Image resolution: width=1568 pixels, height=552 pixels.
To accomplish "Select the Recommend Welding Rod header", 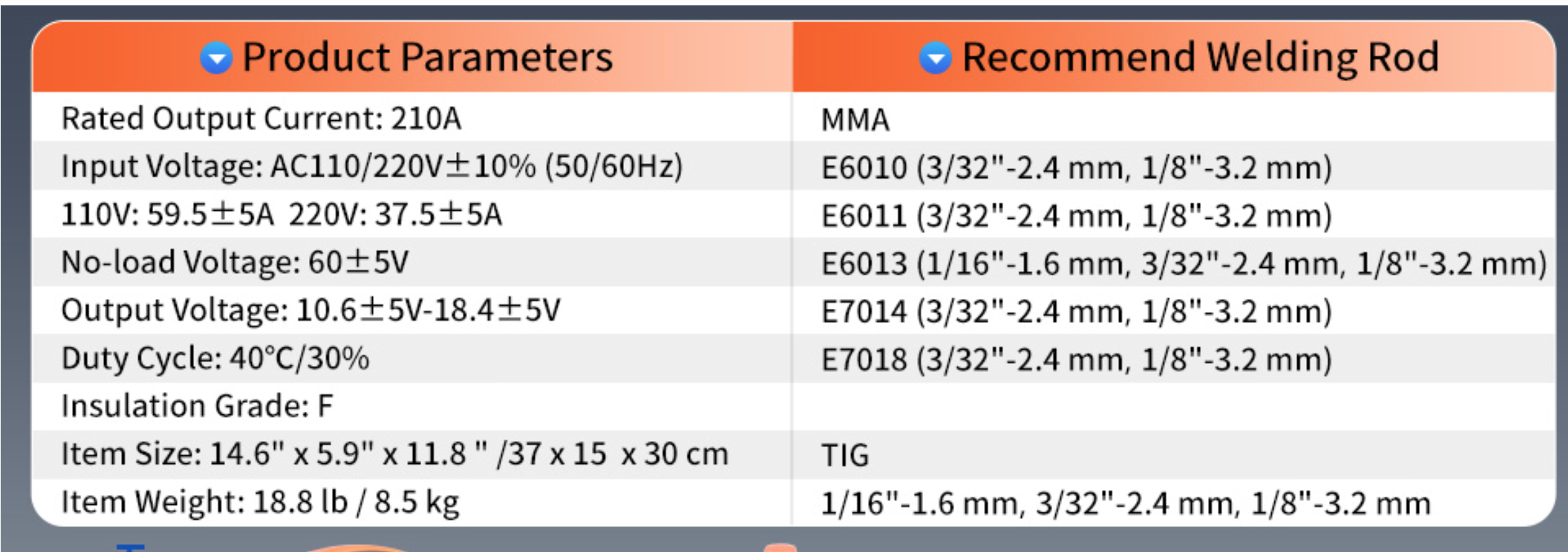I will pos(1200,57).
